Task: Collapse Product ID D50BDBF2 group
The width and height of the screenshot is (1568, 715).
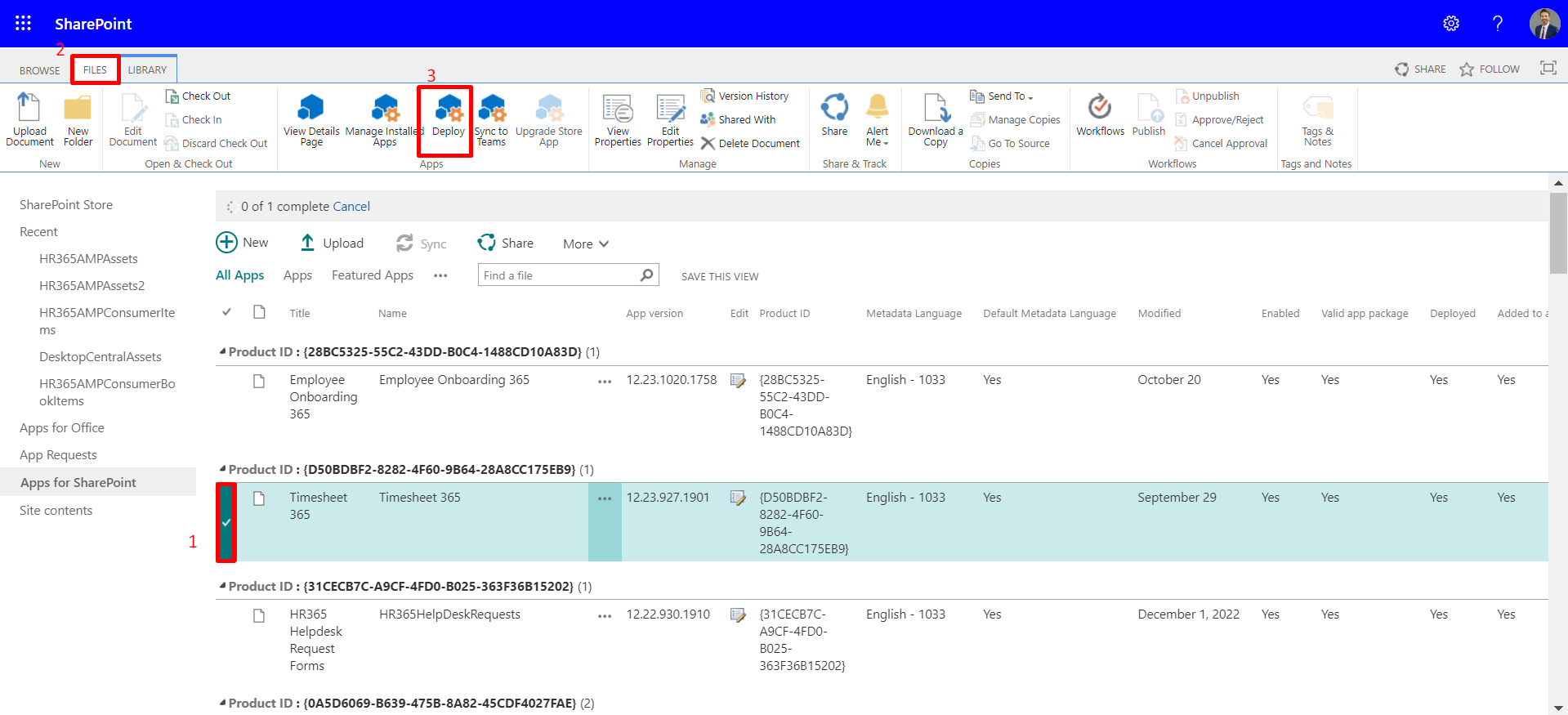Action: click(222, 469)
